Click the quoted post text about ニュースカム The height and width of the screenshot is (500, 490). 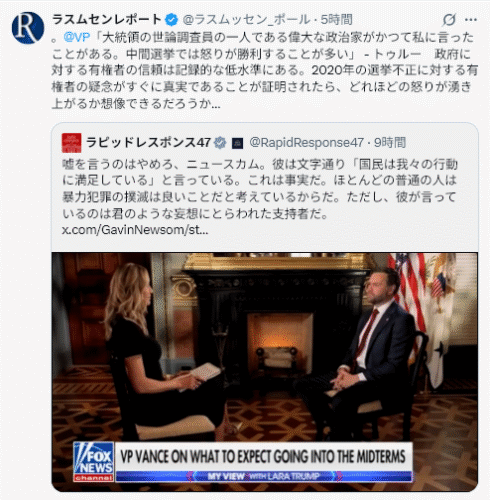click(260, 189)
